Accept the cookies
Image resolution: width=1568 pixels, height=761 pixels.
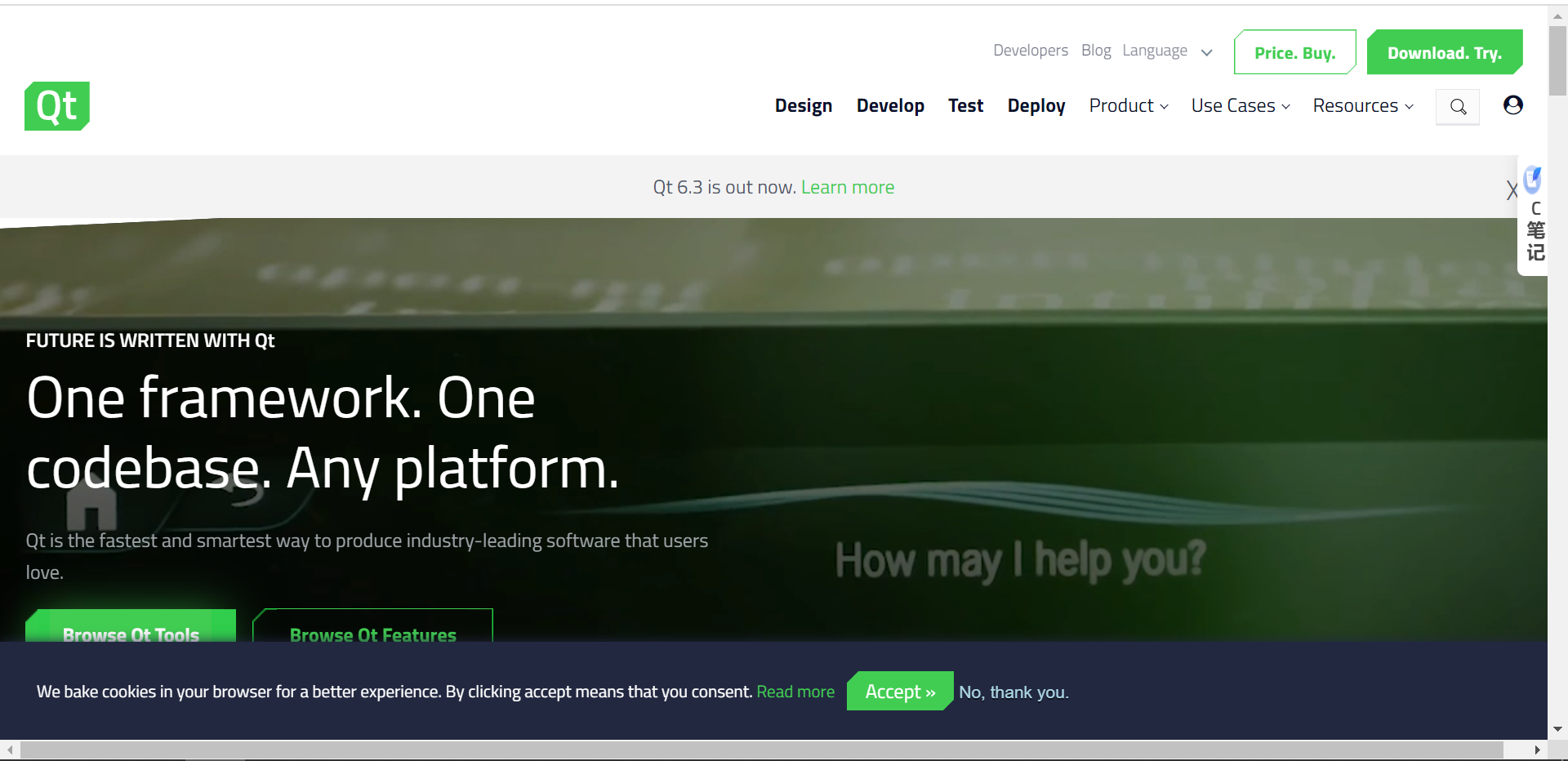pyautogui.click(x=900, y=692)
